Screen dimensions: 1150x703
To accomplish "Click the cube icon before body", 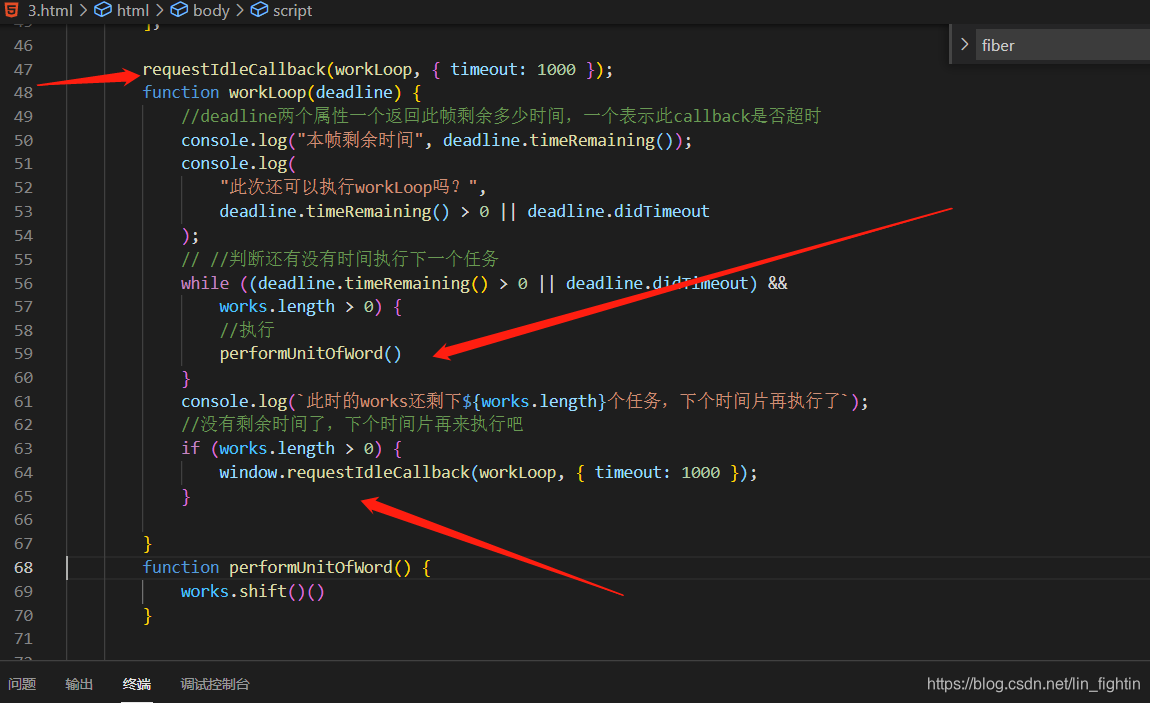I will 179,10.
